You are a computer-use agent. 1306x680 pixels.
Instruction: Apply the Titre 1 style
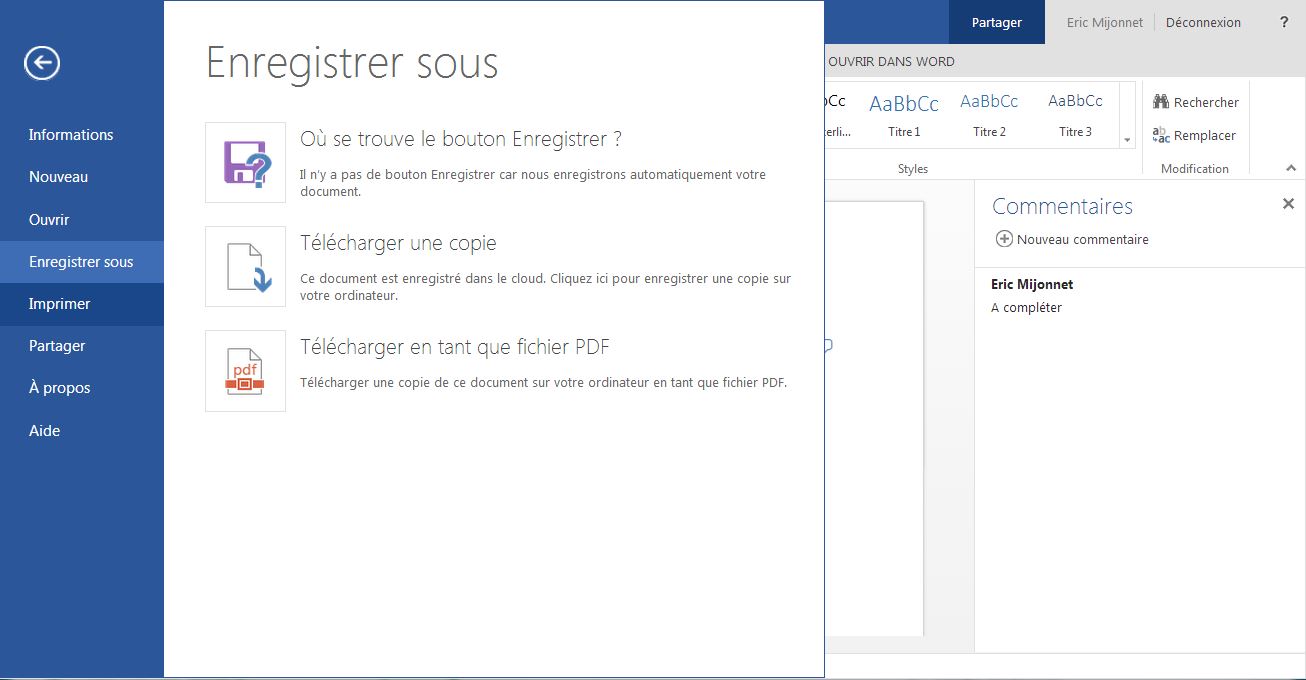point(904,114)
